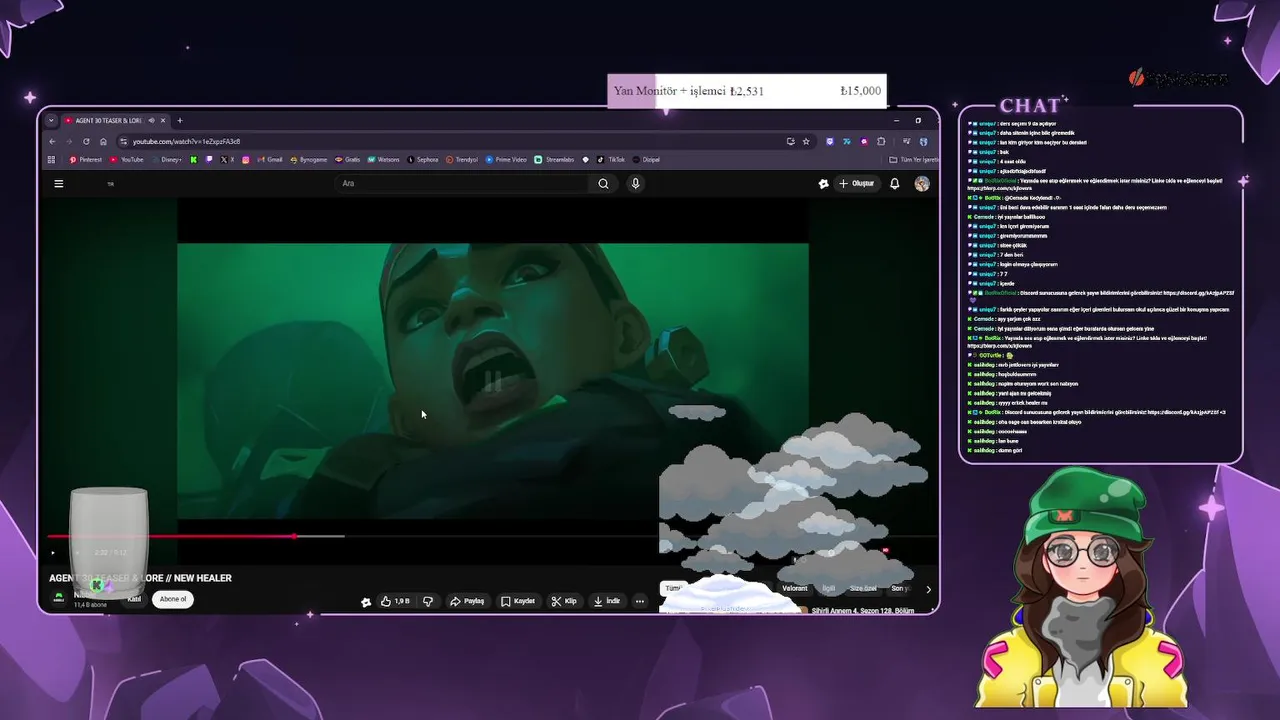
Task: Open the Watsons bookmark
Action: 384,160
